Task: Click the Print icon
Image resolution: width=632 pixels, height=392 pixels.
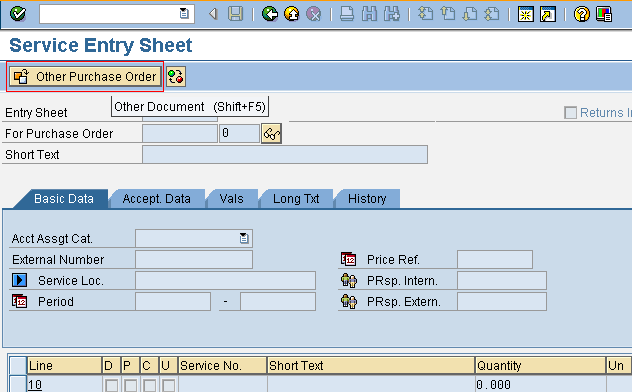Action: pyautogui.click(x=347, y=14)
